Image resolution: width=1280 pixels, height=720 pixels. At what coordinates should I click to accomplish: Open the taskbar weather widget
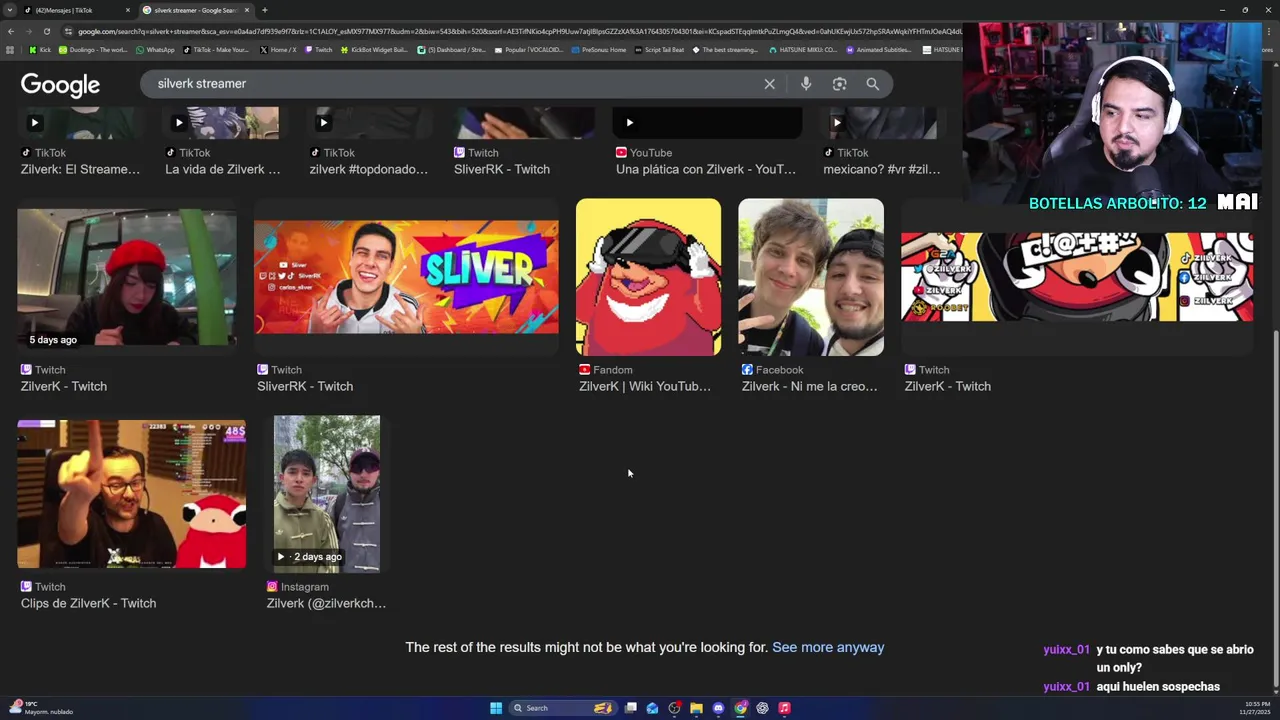42,708
